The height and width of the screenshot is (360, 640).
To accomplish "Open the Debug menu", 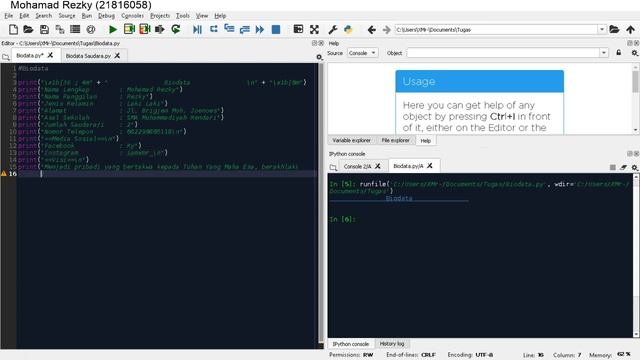I will pyautogui.click(x=106, y=16).
